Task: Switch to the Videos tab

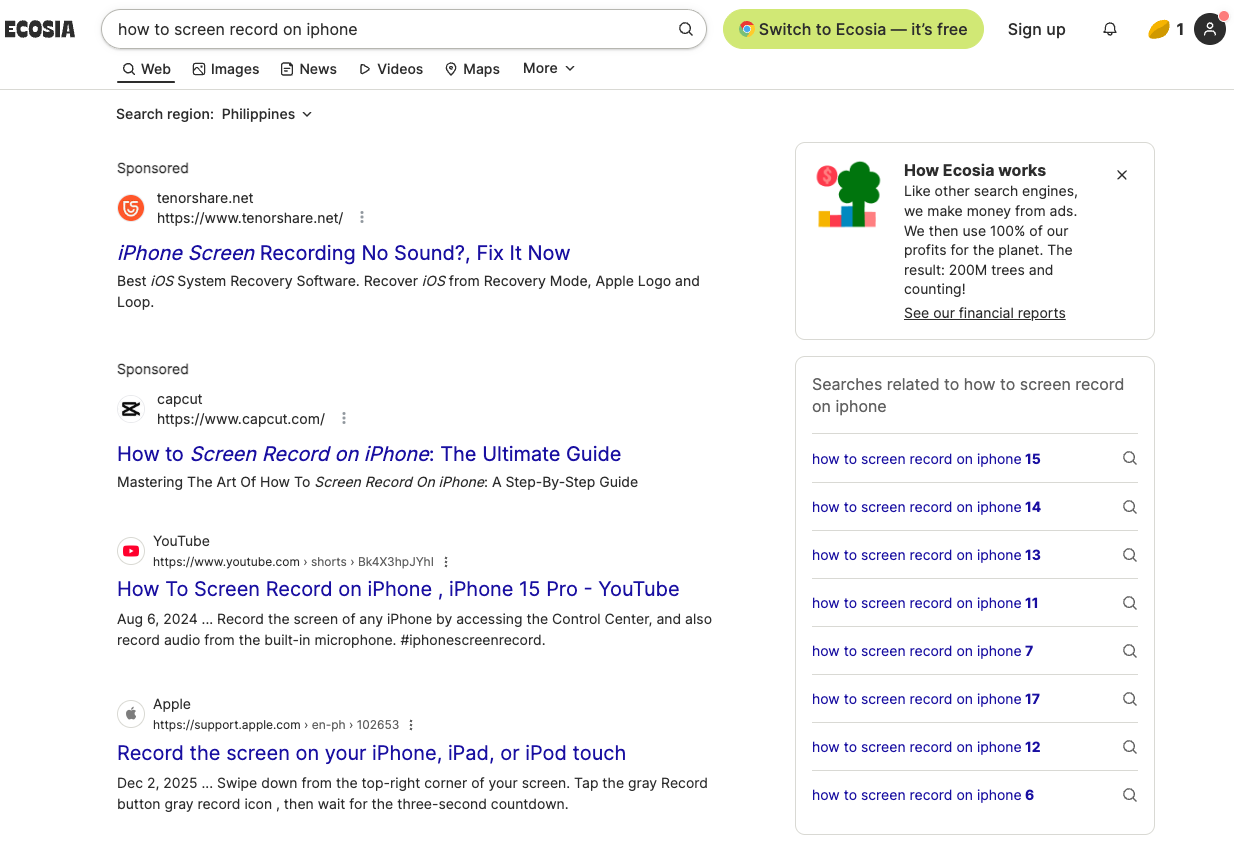Action: [391, 69]
